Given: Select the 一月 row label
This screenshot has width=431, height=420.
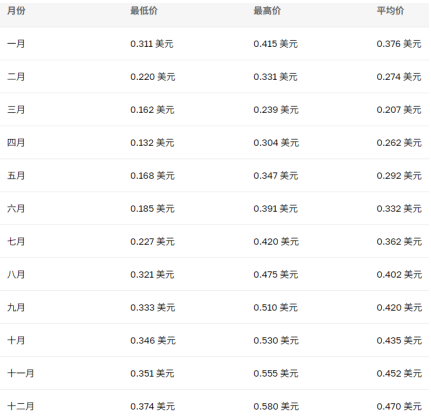Looking at the screenshot, I should coord(16,44).
